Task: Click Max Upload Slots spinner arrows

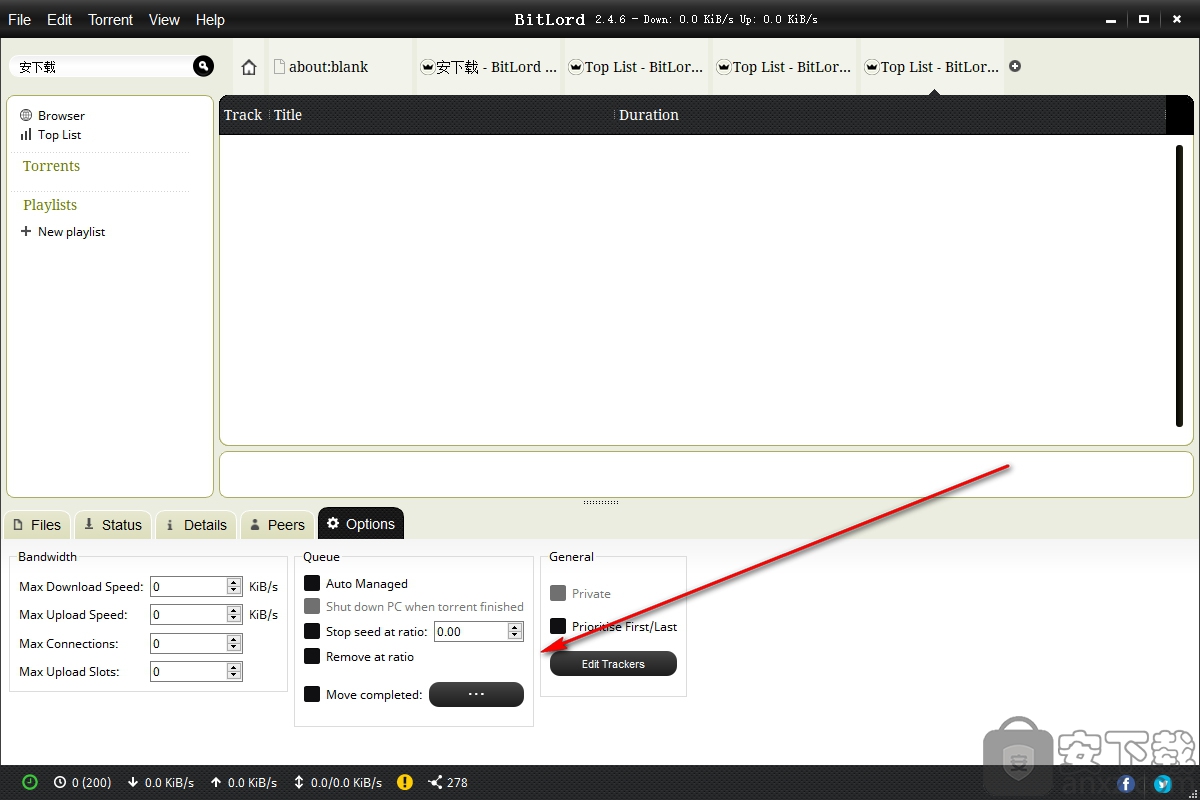Action: point(234,671)
